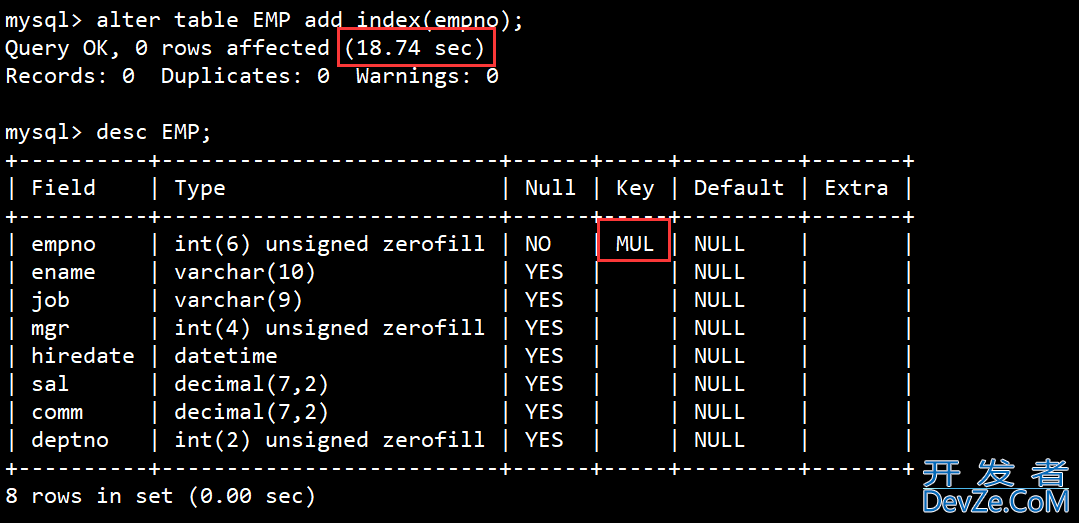The width and height of the screenshot is (1079, 523).
Task: Select the Field column header
Action: (x=64, y=188)
